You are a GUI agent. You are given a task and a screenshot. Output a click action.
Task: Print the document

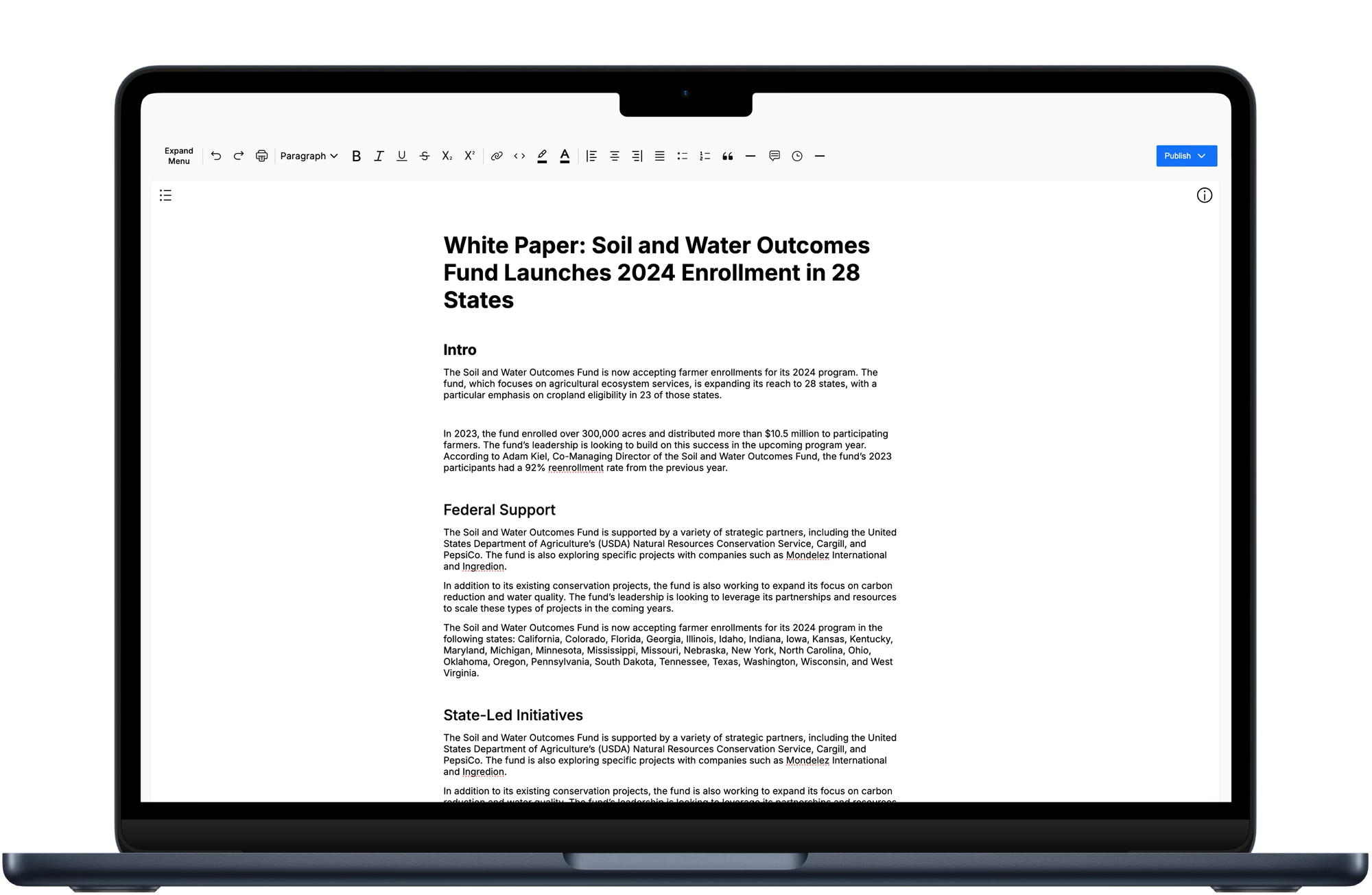point(261,156)
